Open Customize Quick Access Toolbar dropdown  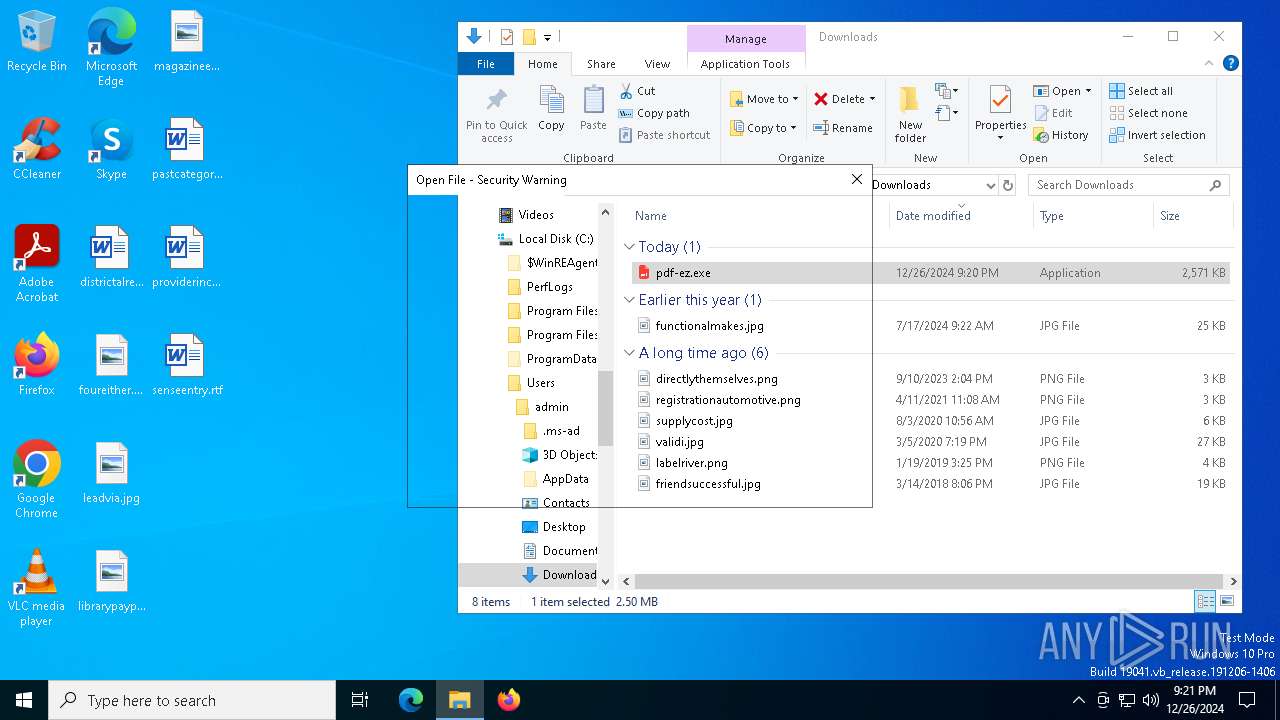(x=547, y=38)
